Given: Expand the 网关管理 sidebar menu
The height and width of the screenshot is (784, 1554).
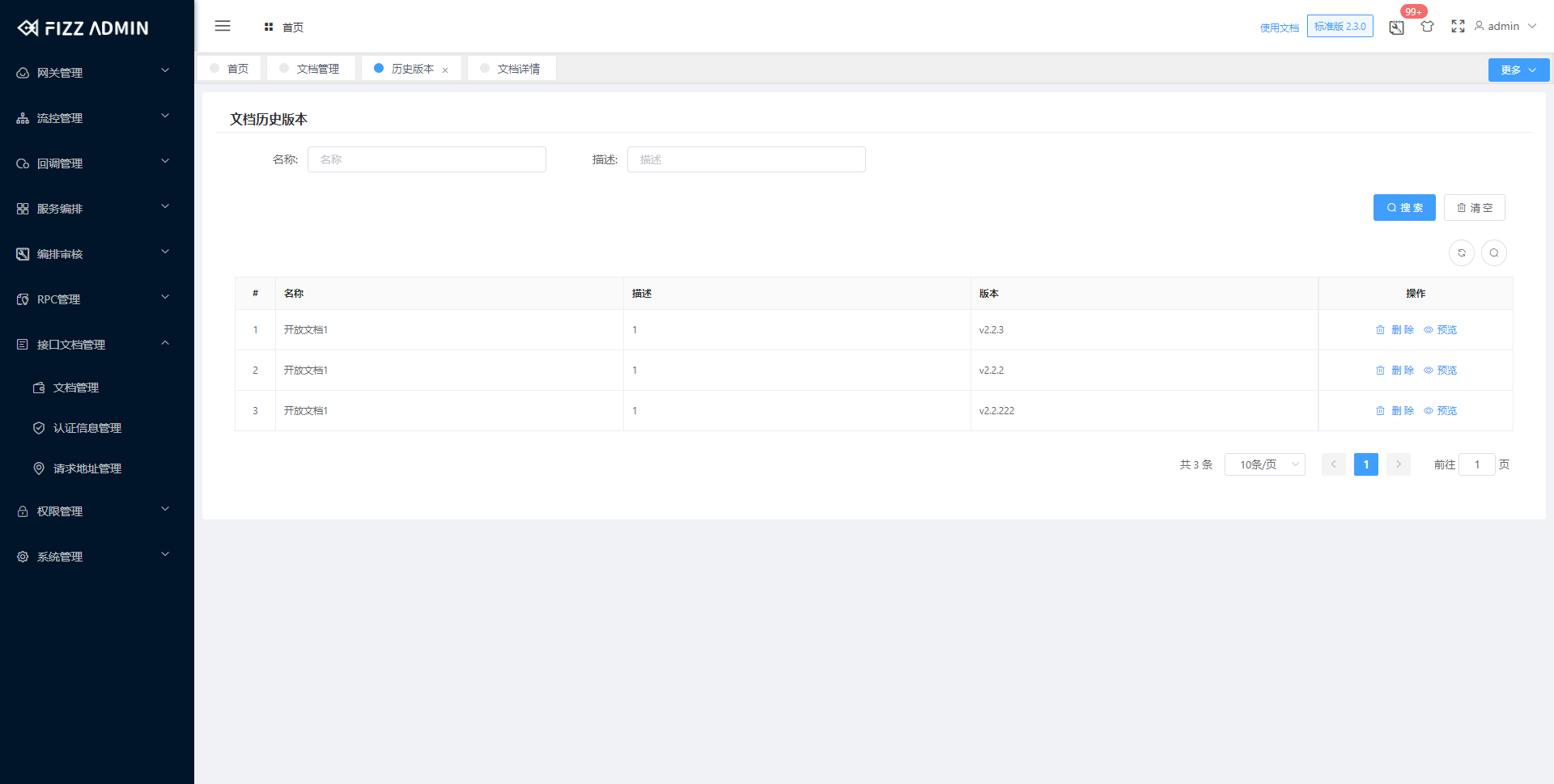Looking at the screenshot, I should 60,72.
